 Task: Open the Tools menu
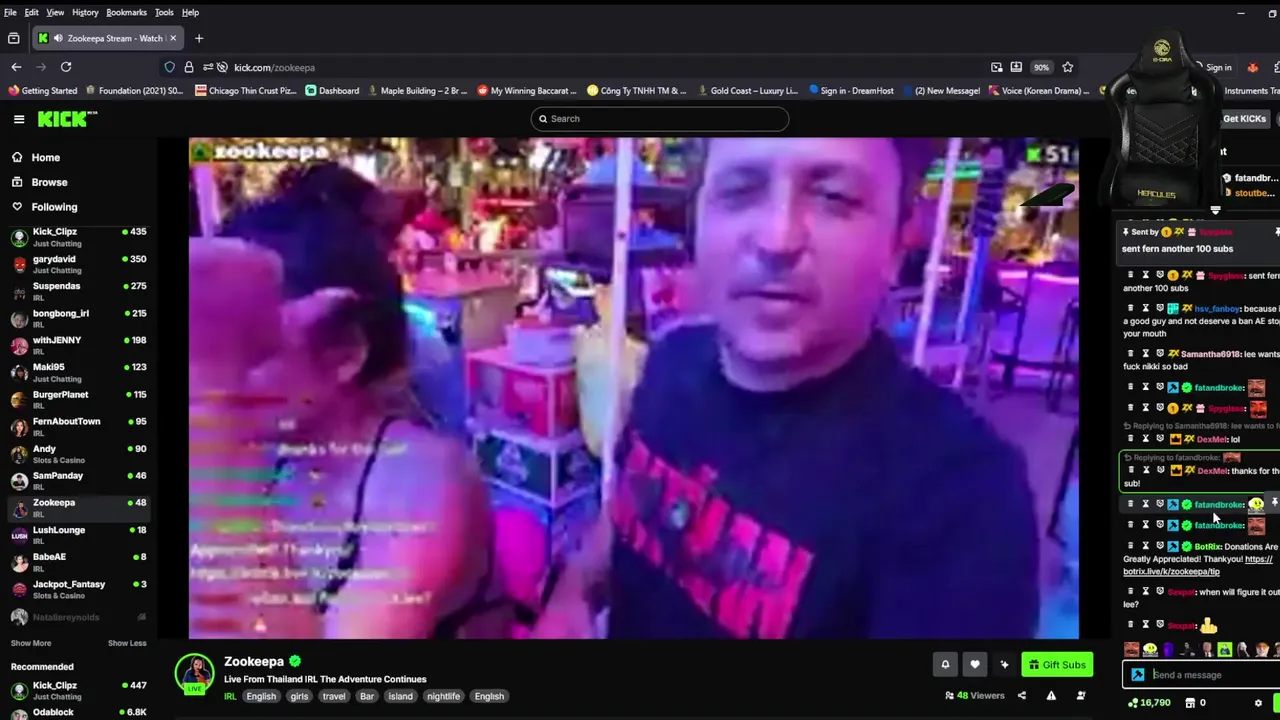164,12
